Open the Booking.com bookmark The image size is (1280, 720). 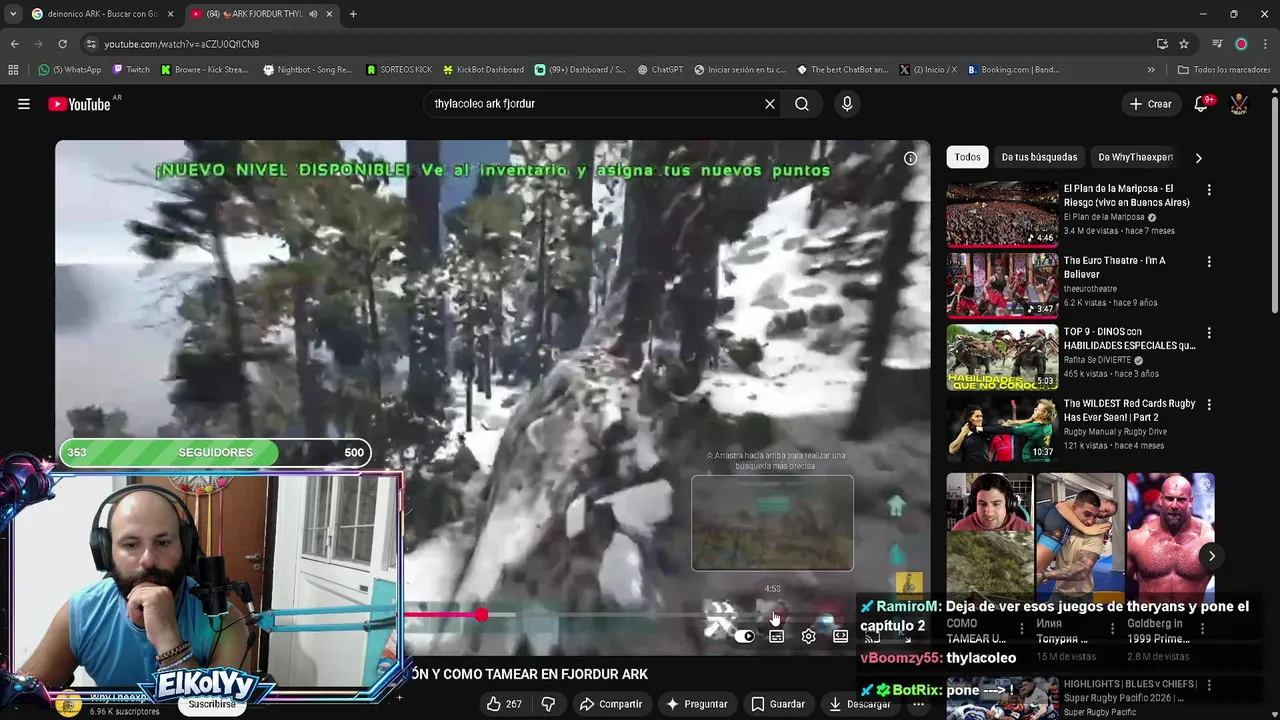[x=1014, y=70]
